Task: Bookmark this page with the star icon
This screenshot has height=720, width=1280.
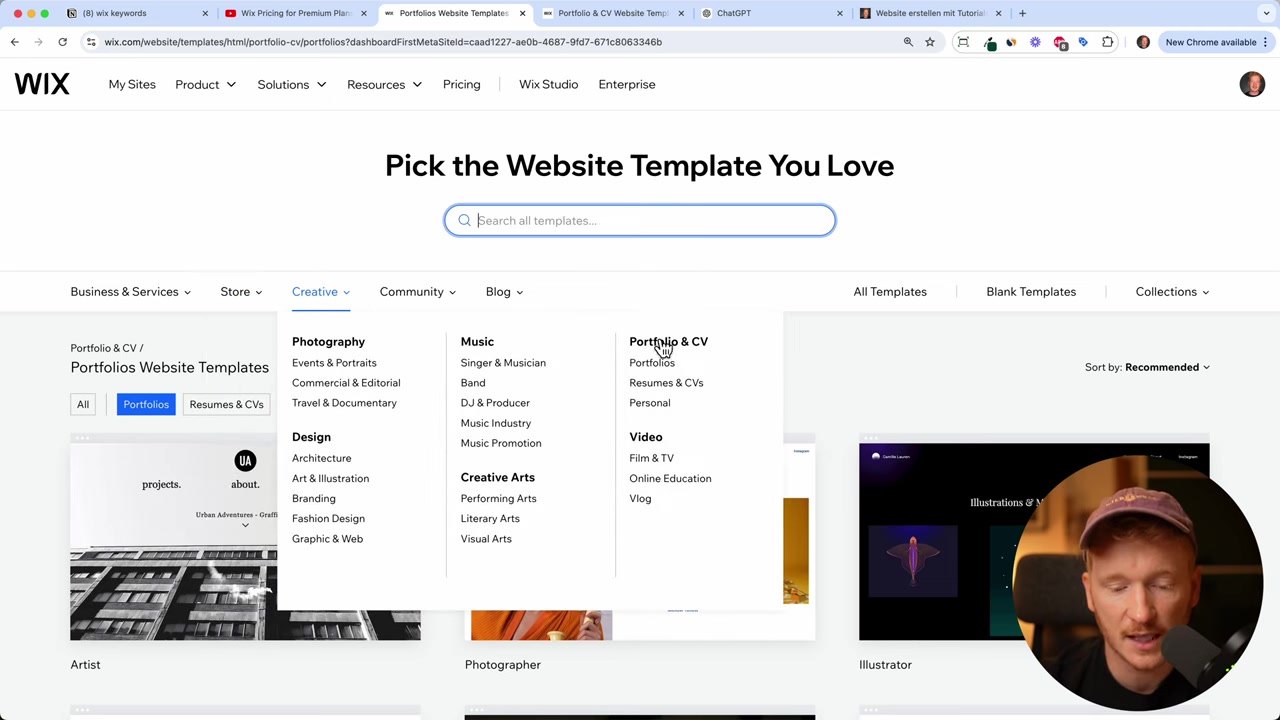Action: pyautogui.click(x=930, y=42)
